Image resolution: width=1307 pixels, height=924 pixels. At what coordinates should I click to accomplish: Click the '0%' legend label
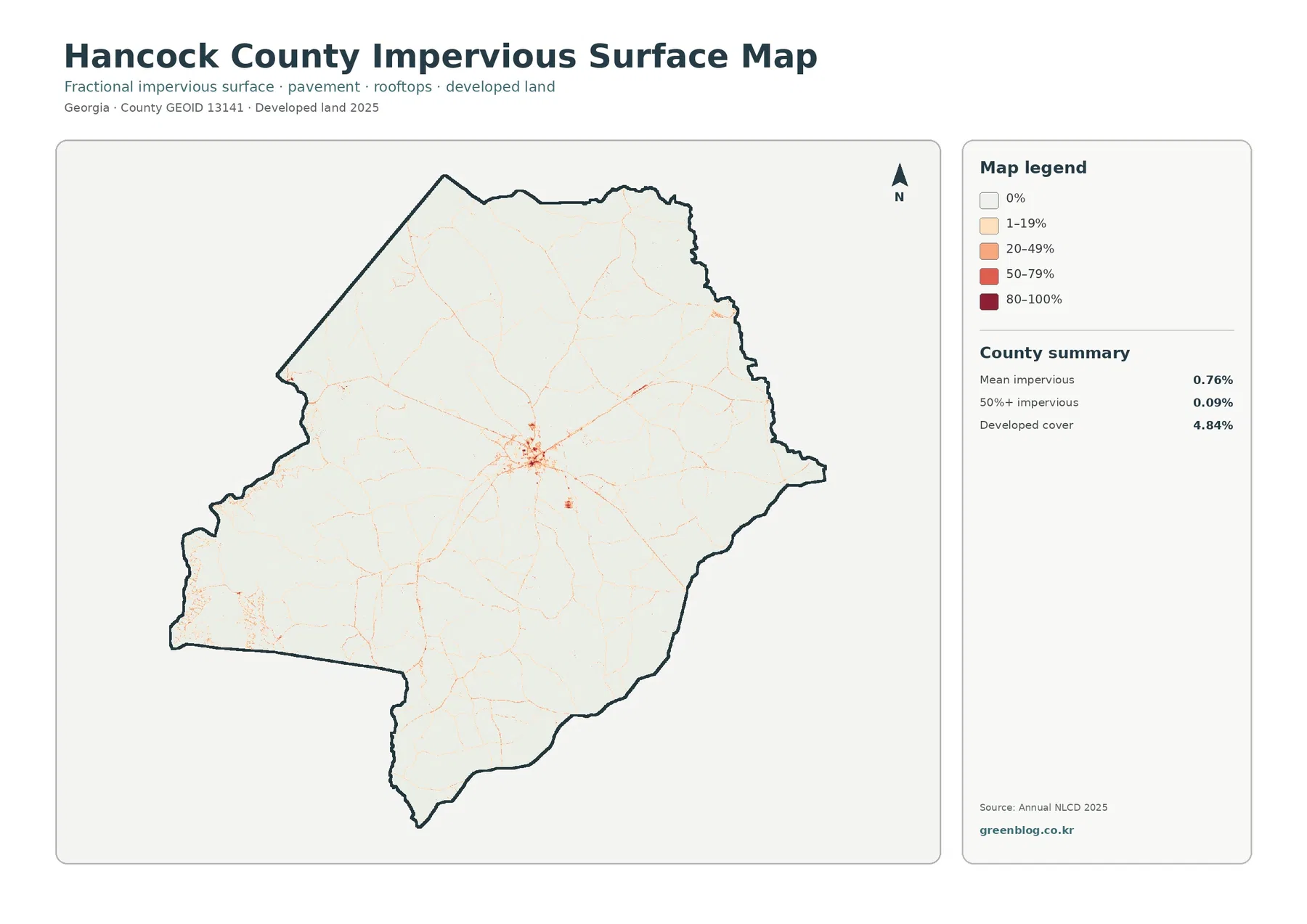[1015, 198]
